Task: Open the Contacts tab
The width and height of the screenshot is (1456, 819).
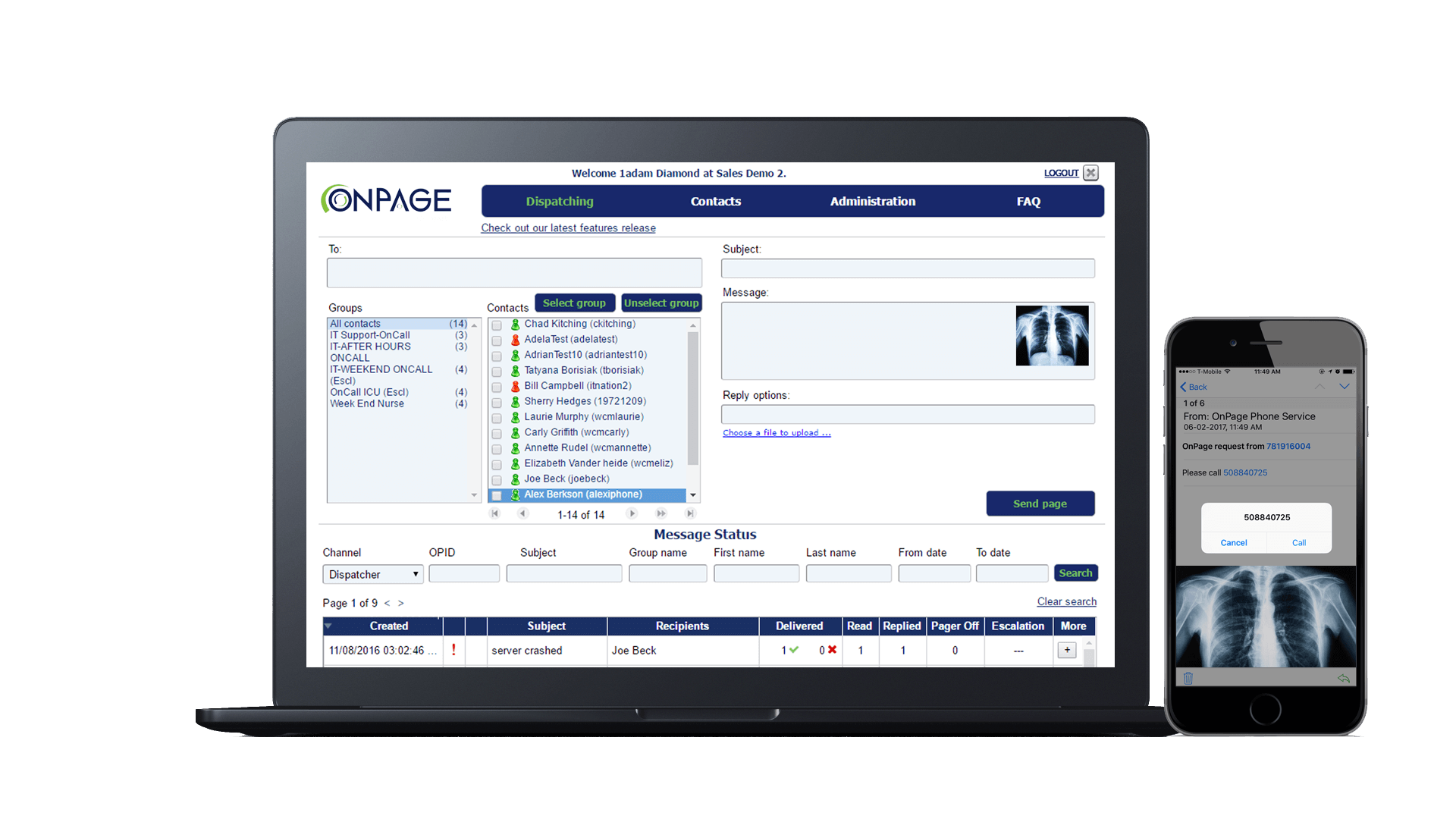Action: (x=716, y=201)
